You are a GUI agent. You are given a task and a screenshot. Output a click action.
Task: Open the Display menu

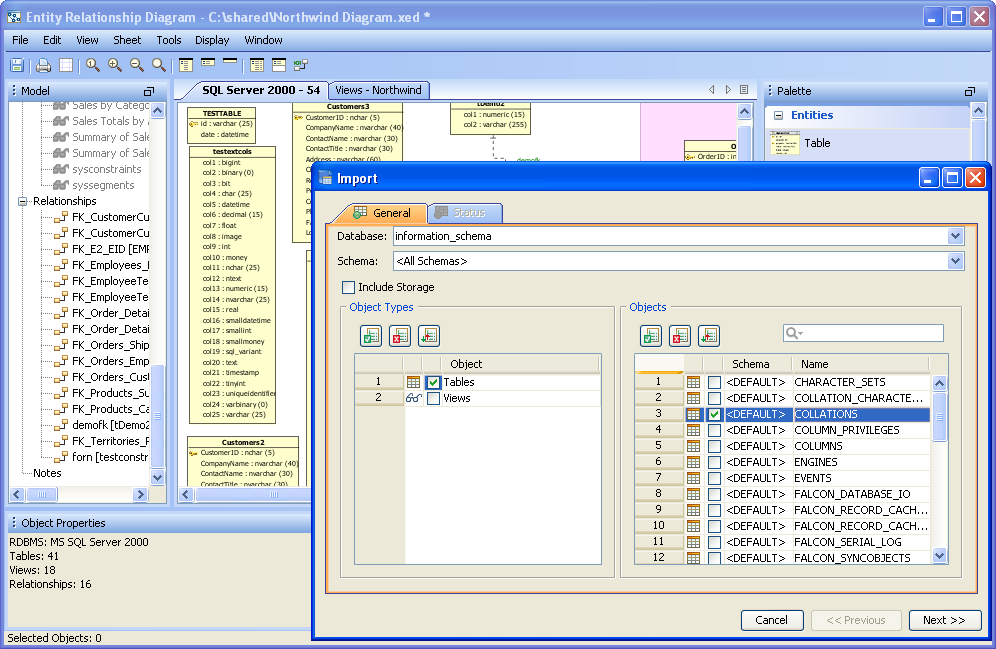click(x=212, y=40)
